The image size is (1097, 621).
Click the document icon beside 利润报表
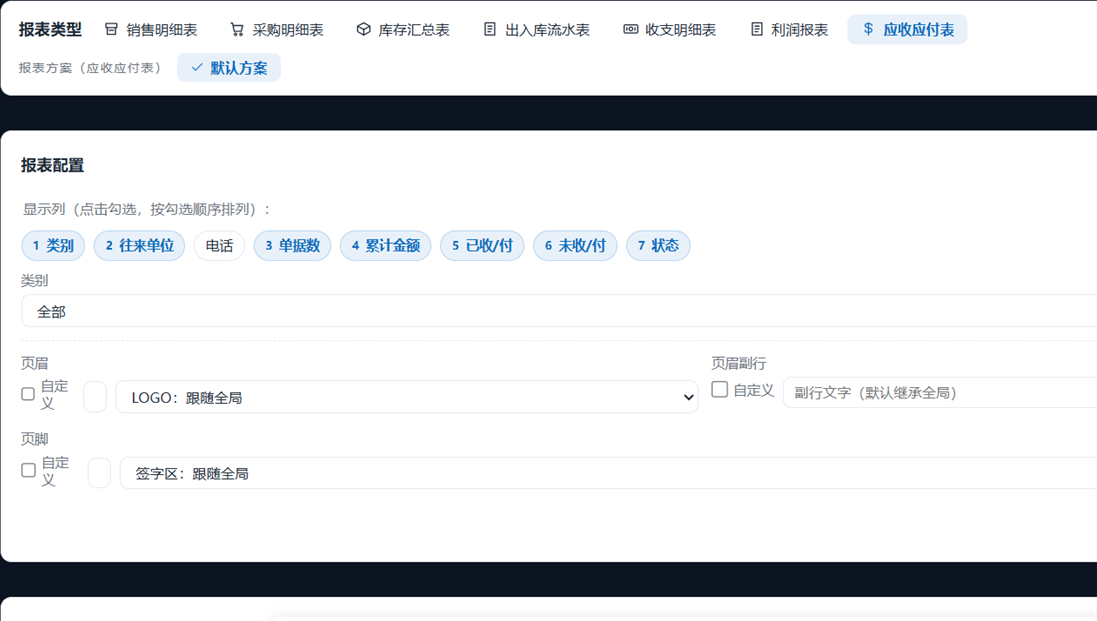coord(756,29)
